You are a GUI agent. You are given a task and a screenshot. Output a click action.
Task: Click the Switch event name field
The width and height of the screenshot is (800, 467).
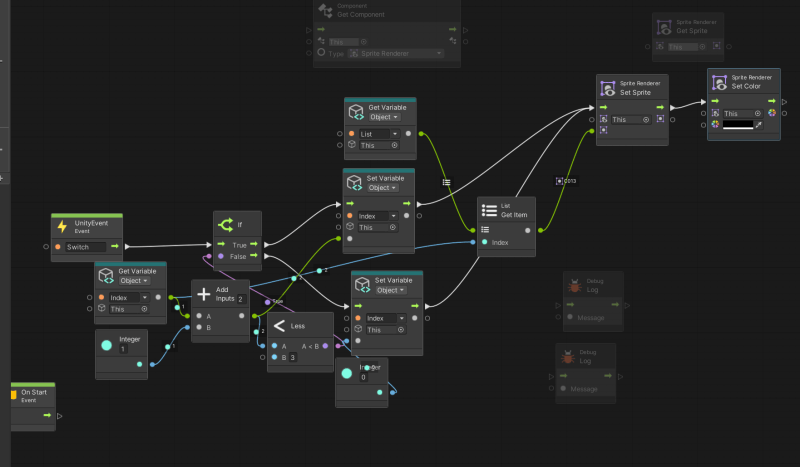[85, 247]
